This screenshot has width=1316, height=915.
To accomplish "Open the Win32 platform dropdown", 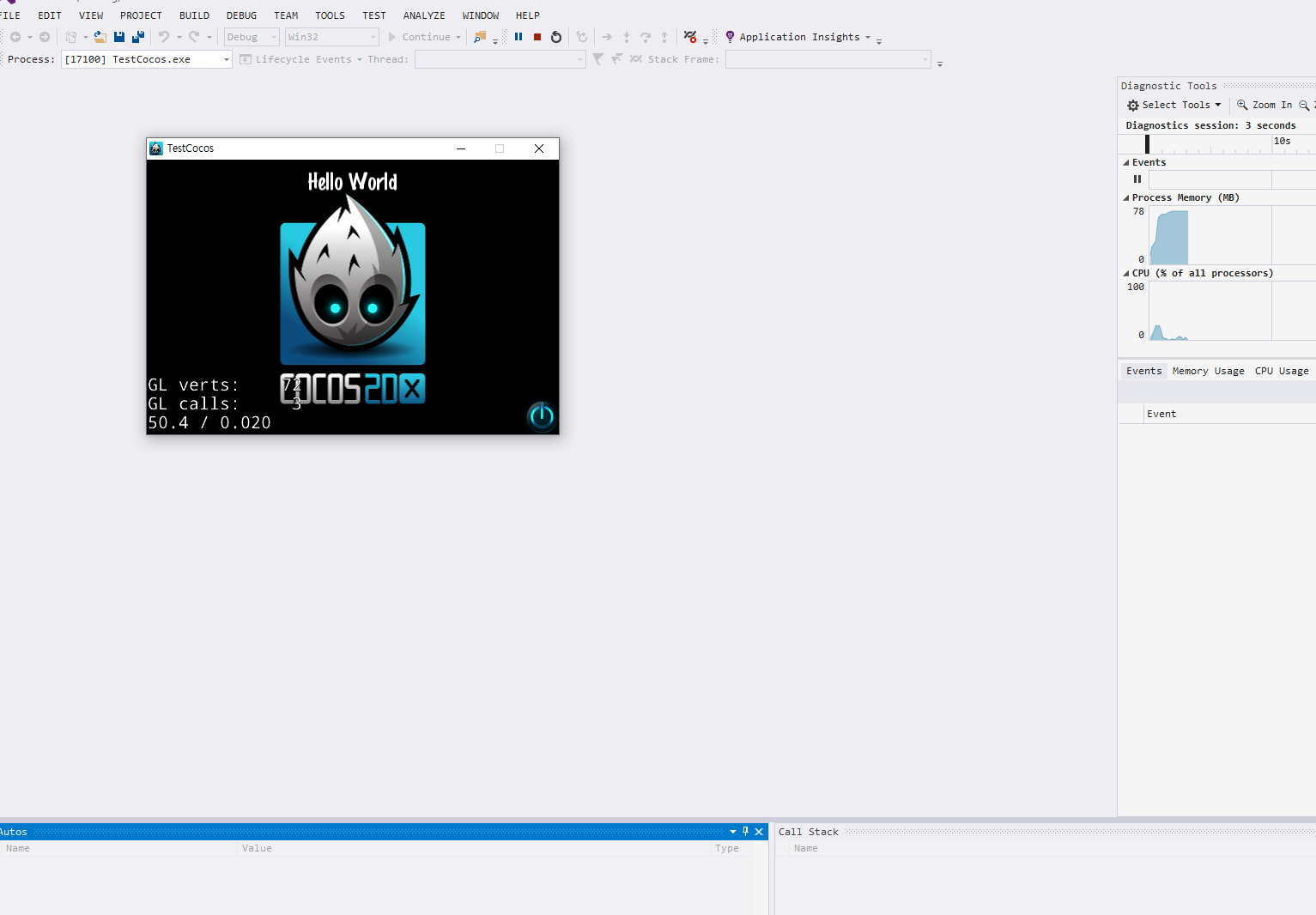I will pyautogui.click(x=332, y=37).
